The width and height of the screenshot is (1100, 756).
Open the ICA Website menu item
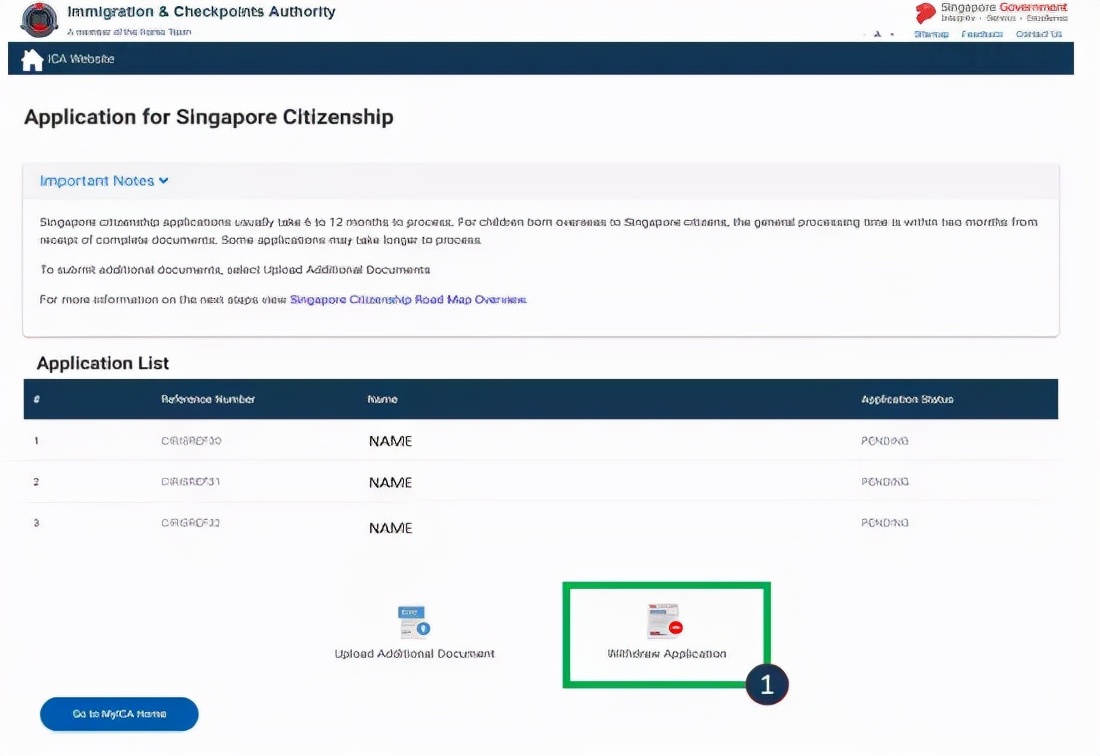click(81, 59)
